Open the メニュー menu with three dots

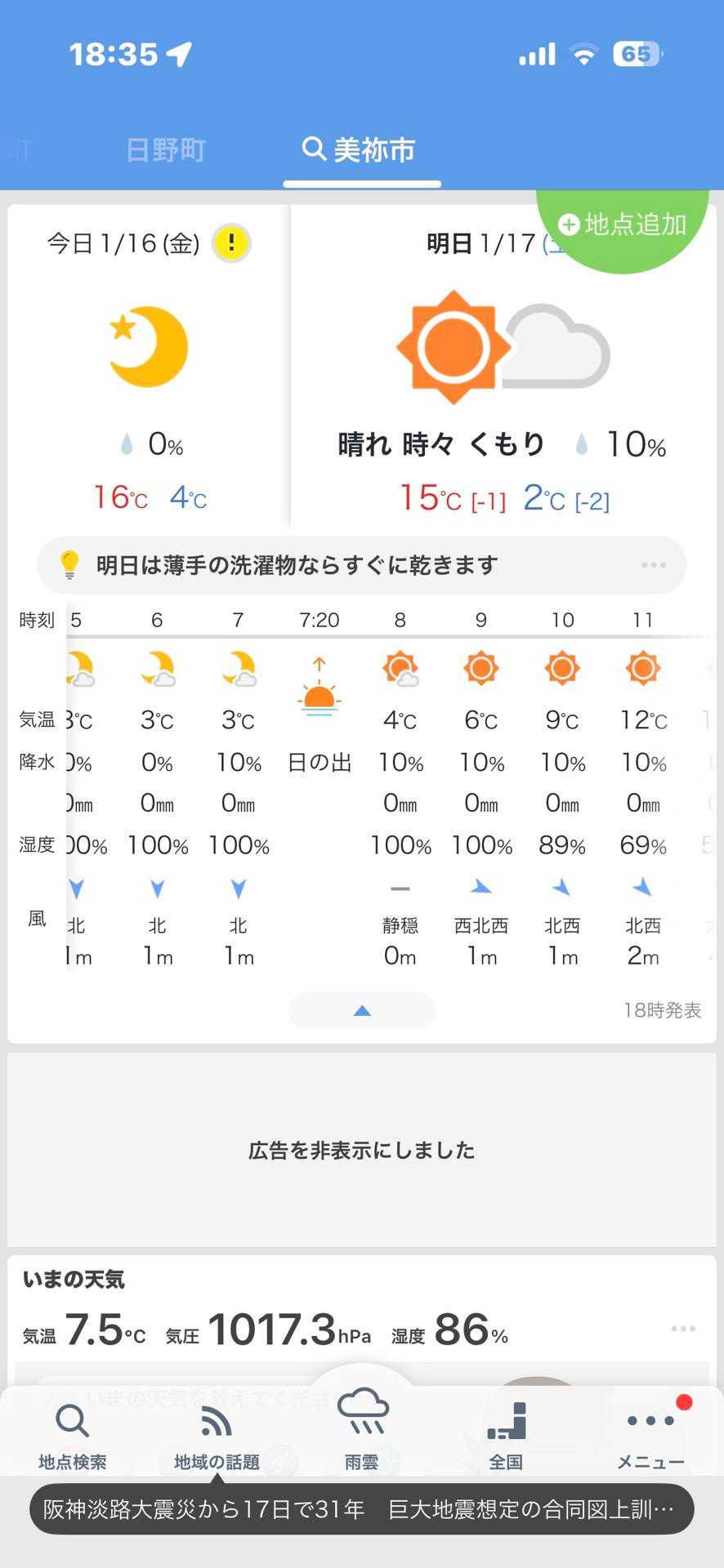click(650, 1437)
